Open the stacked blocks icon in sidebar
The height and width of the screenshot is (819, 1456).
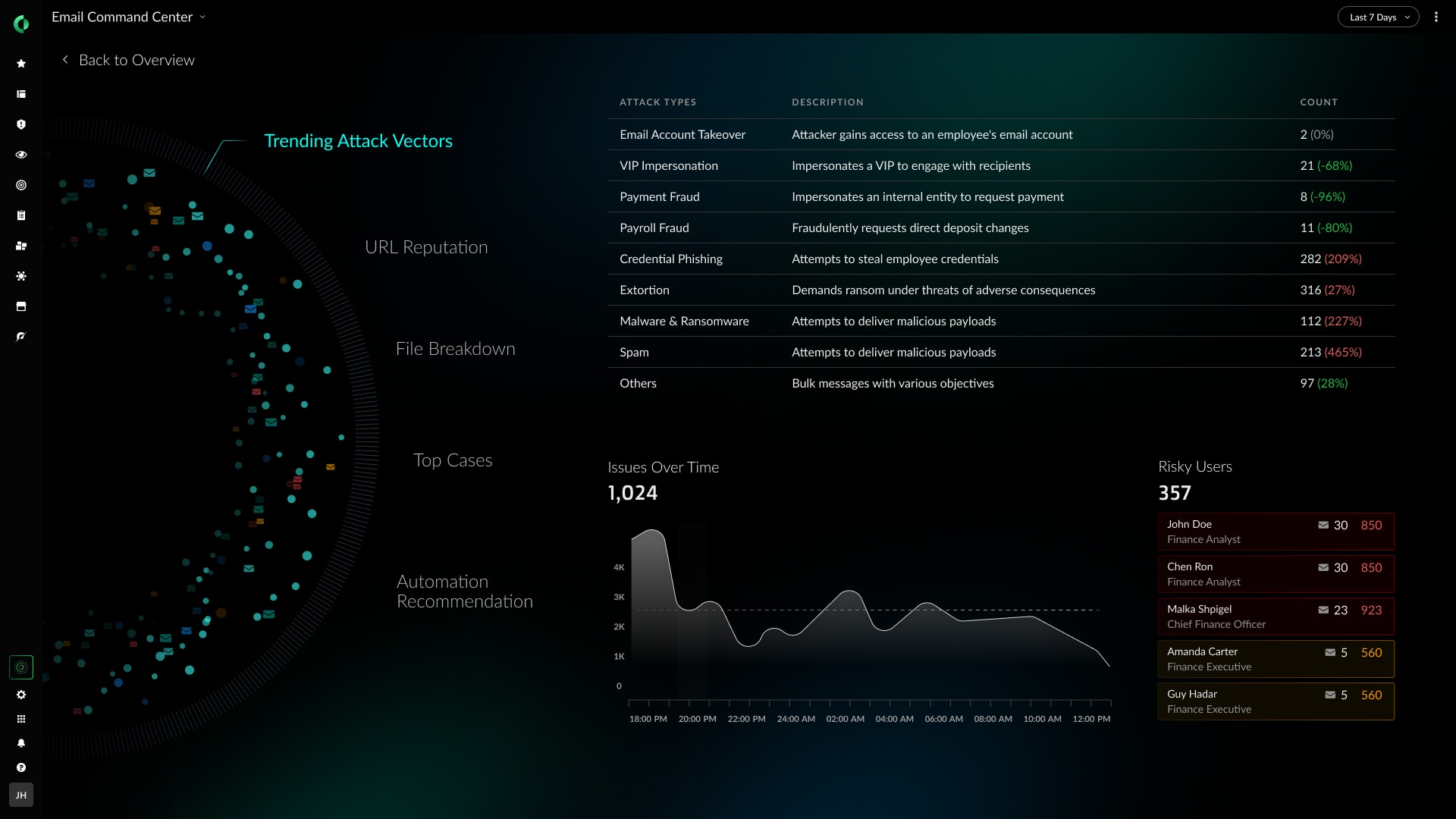21,246
